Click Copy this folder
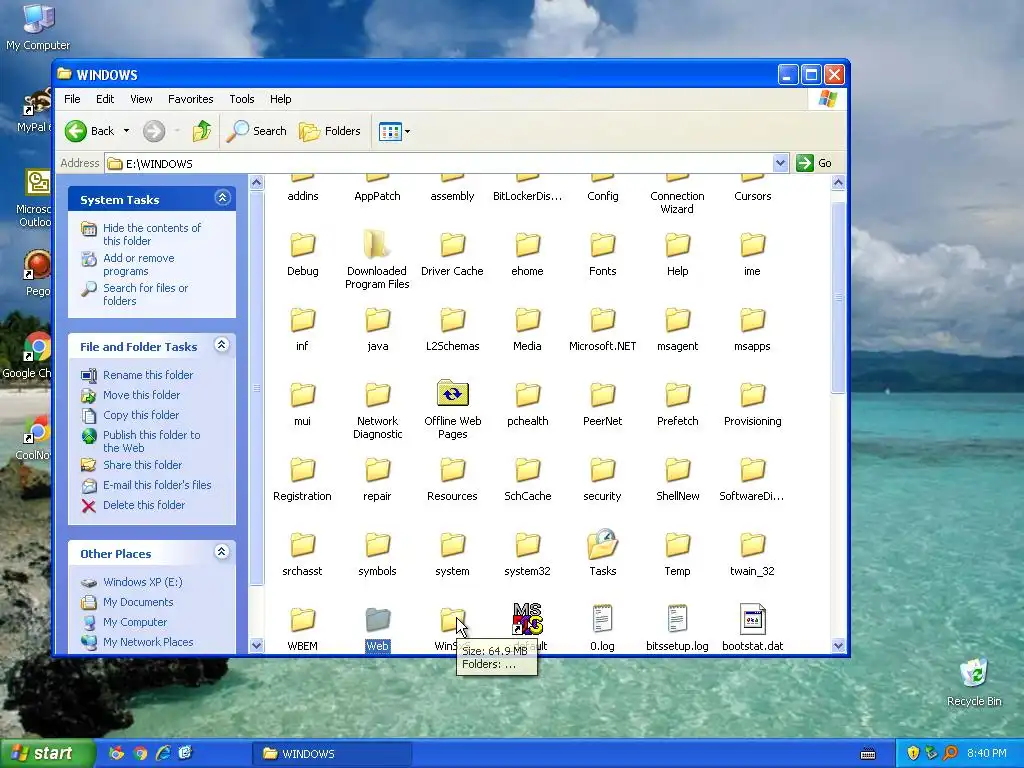 click(x=140, y=415)
